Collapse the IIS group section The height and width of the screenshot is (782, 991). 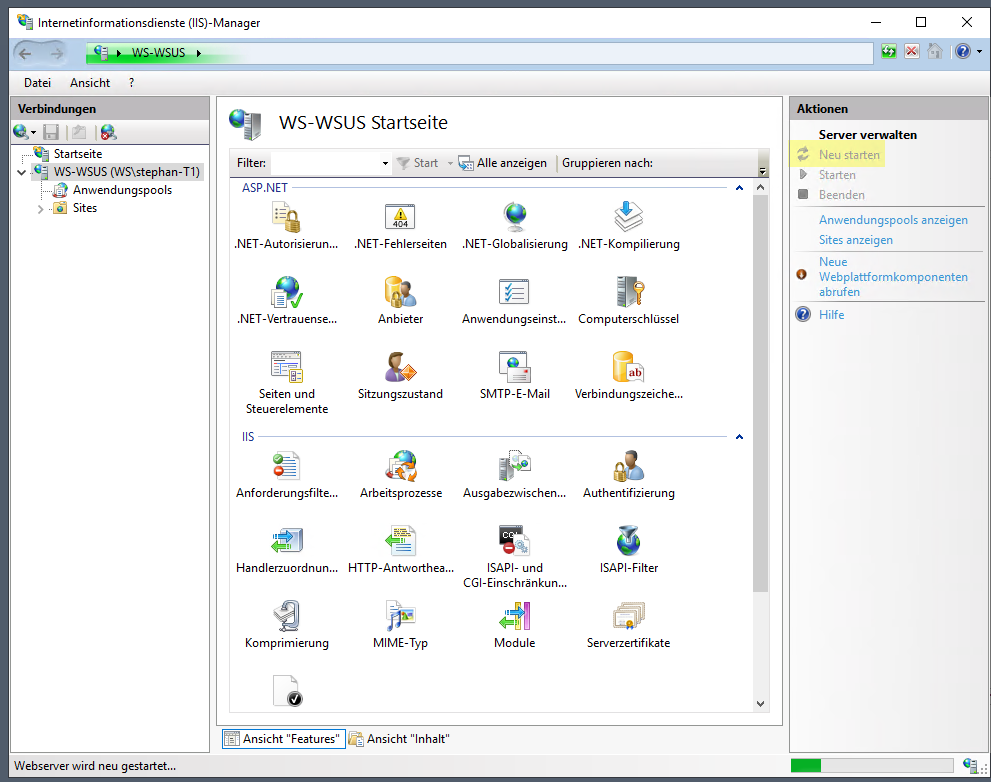pos(739,437)
